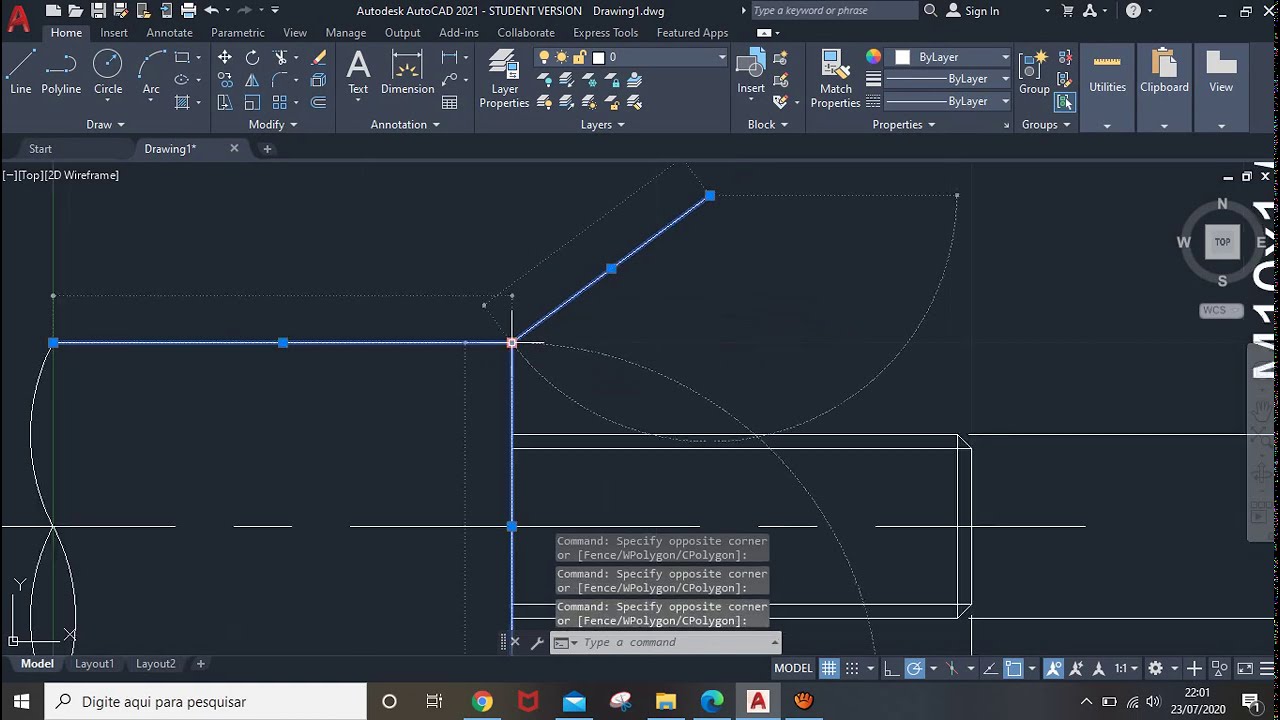Add a new layout with plus button
Image resolution: width=1280 pixels, height=720 pixels.
pos(200,664)
